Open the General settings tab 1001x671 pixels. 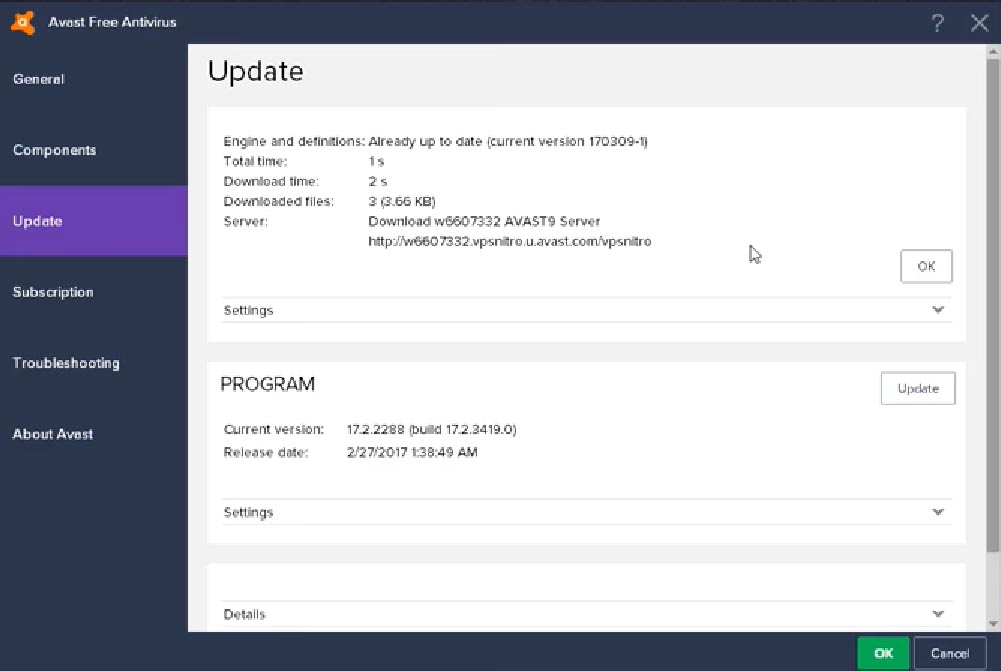coord(94,79)
